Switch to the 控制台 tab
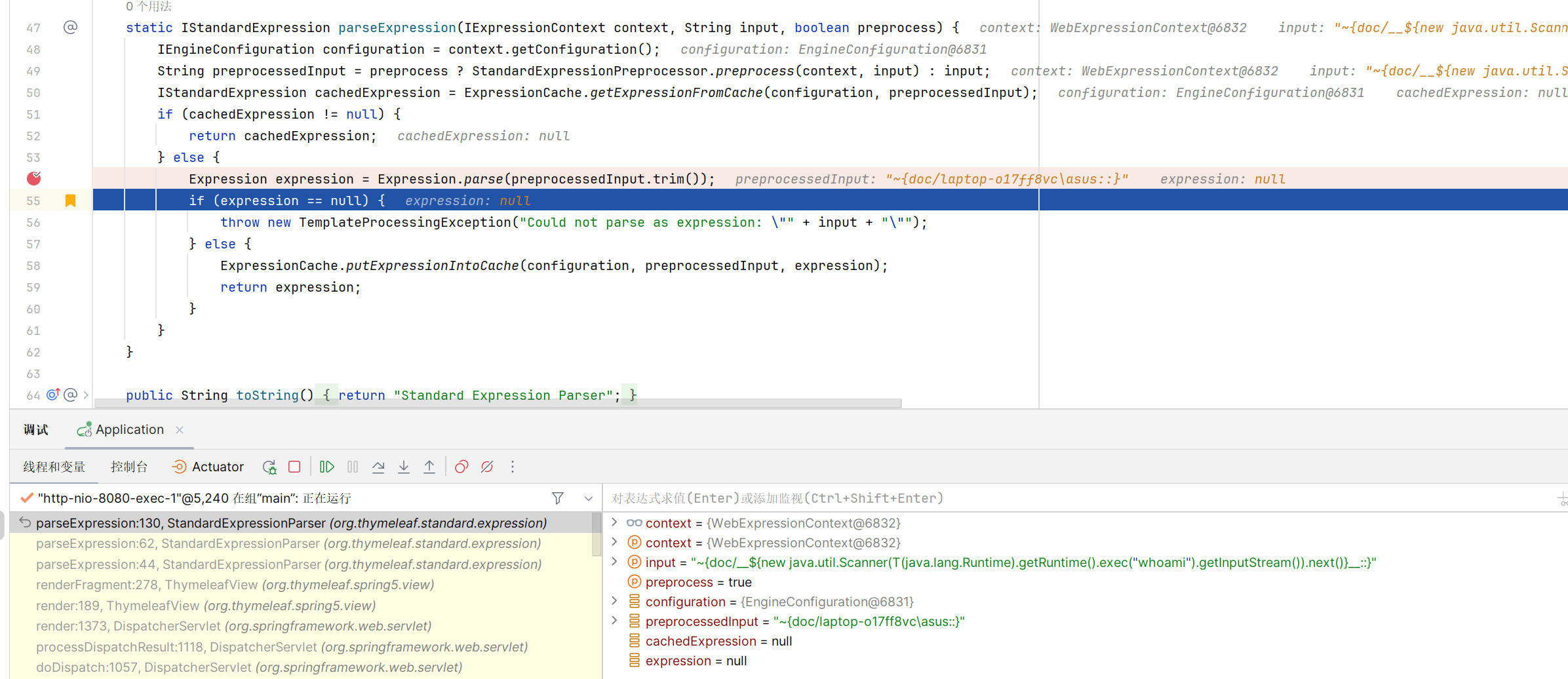 coord(129,467)
